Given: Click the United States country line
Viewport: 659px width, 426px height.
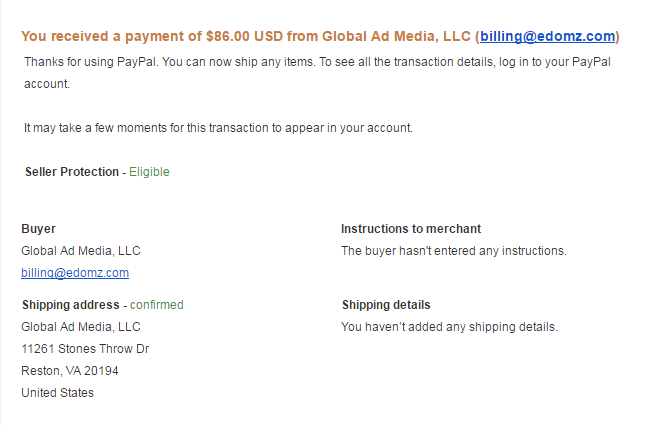Looking at the screenshot, I should coord(58,393).
